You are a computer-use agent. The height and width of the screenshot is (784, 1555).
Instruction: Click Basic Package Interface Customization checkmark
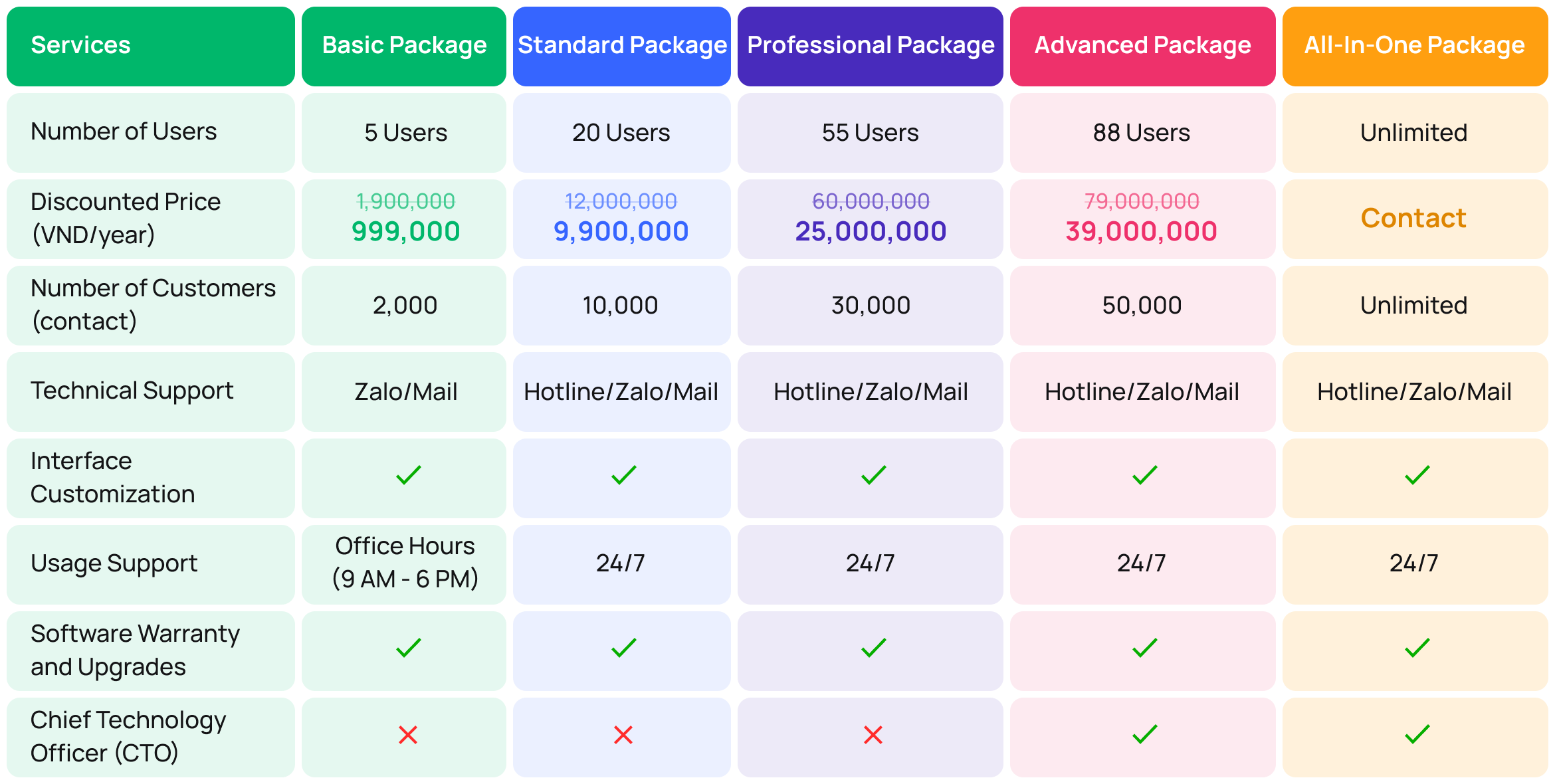(x=408, y=475)
